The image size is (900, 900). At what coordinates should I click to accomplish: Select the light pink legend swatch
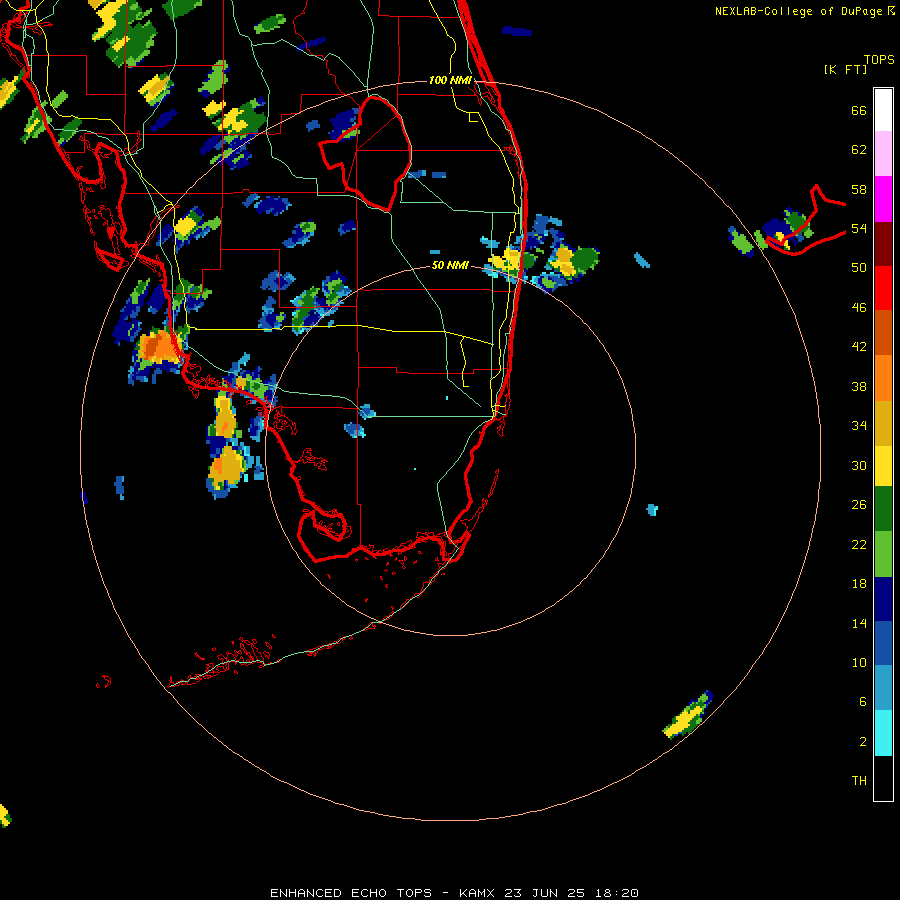pyautogui.click(x=883, y=153)
